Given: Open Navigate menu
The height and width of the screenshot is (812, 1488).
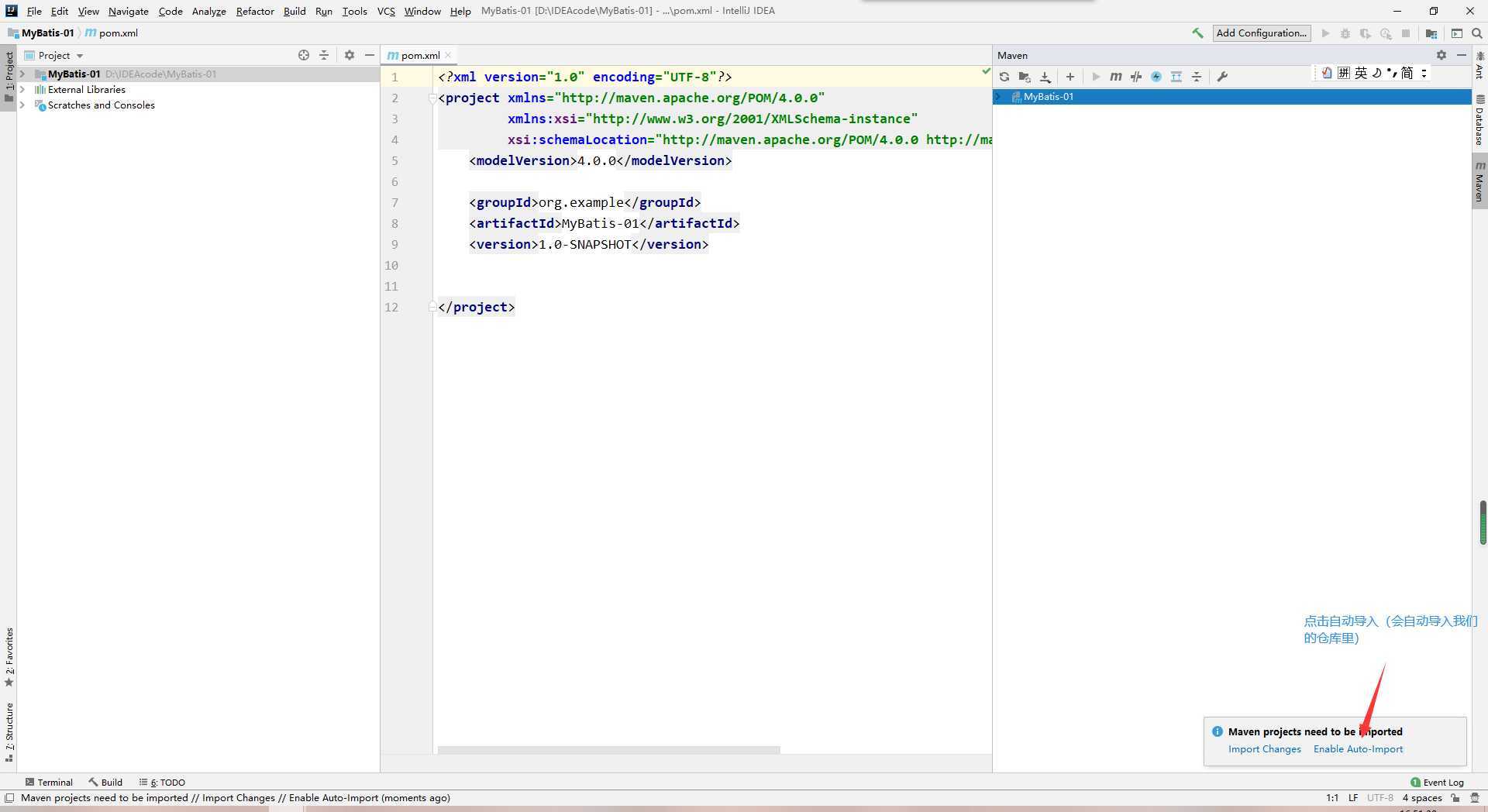Looking at the screenshot, I should [x=128, y=11].
